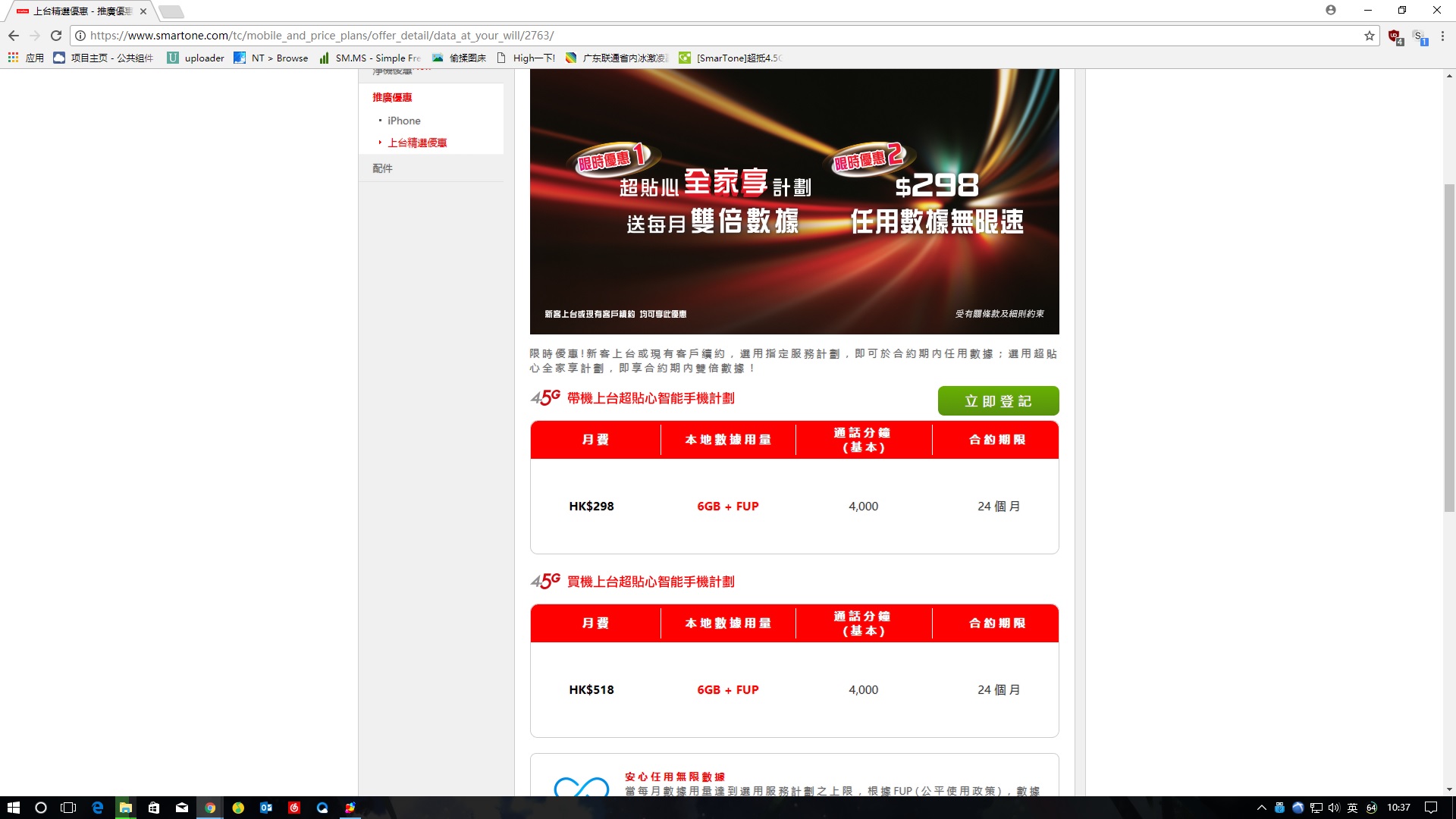Click 6GB + FUP in the HK$298 row
Image resolution: width=1456 pixels, height=819 pixels.
click(x=728, y=506)
